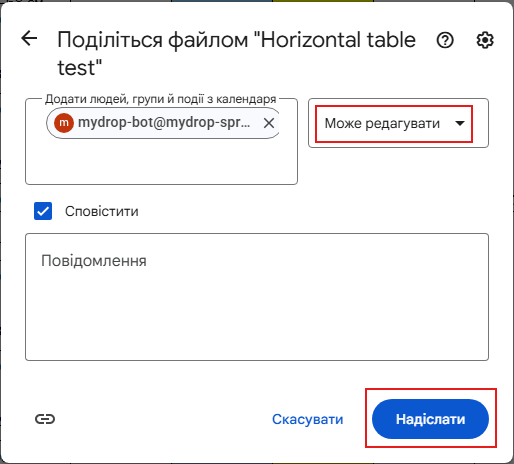Click the Сповістити checkbox label
The width and height of the screenshot is (514, 464).
[102, 211]
